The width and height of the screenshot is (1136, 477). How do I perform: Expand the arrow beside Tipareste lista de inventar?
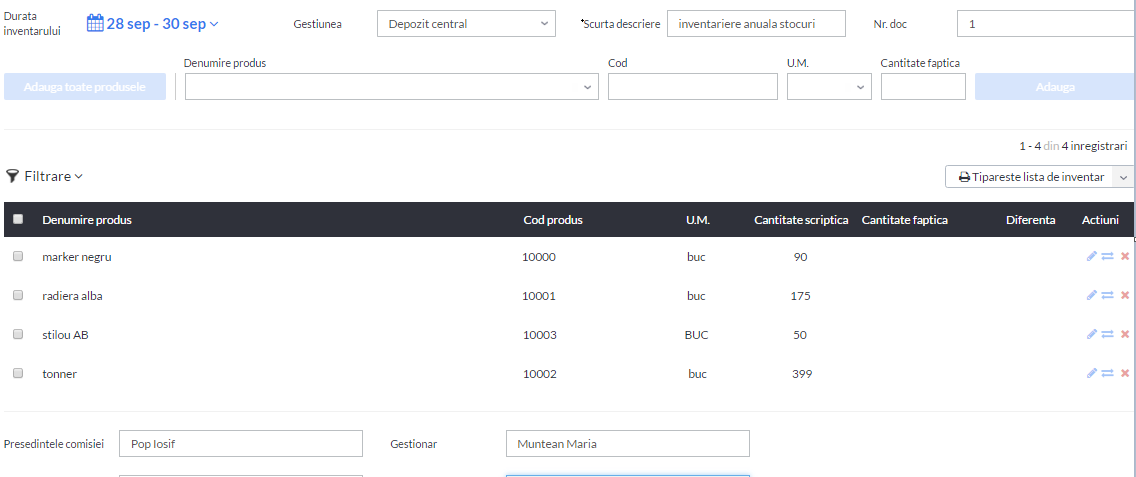(1124, 177)
